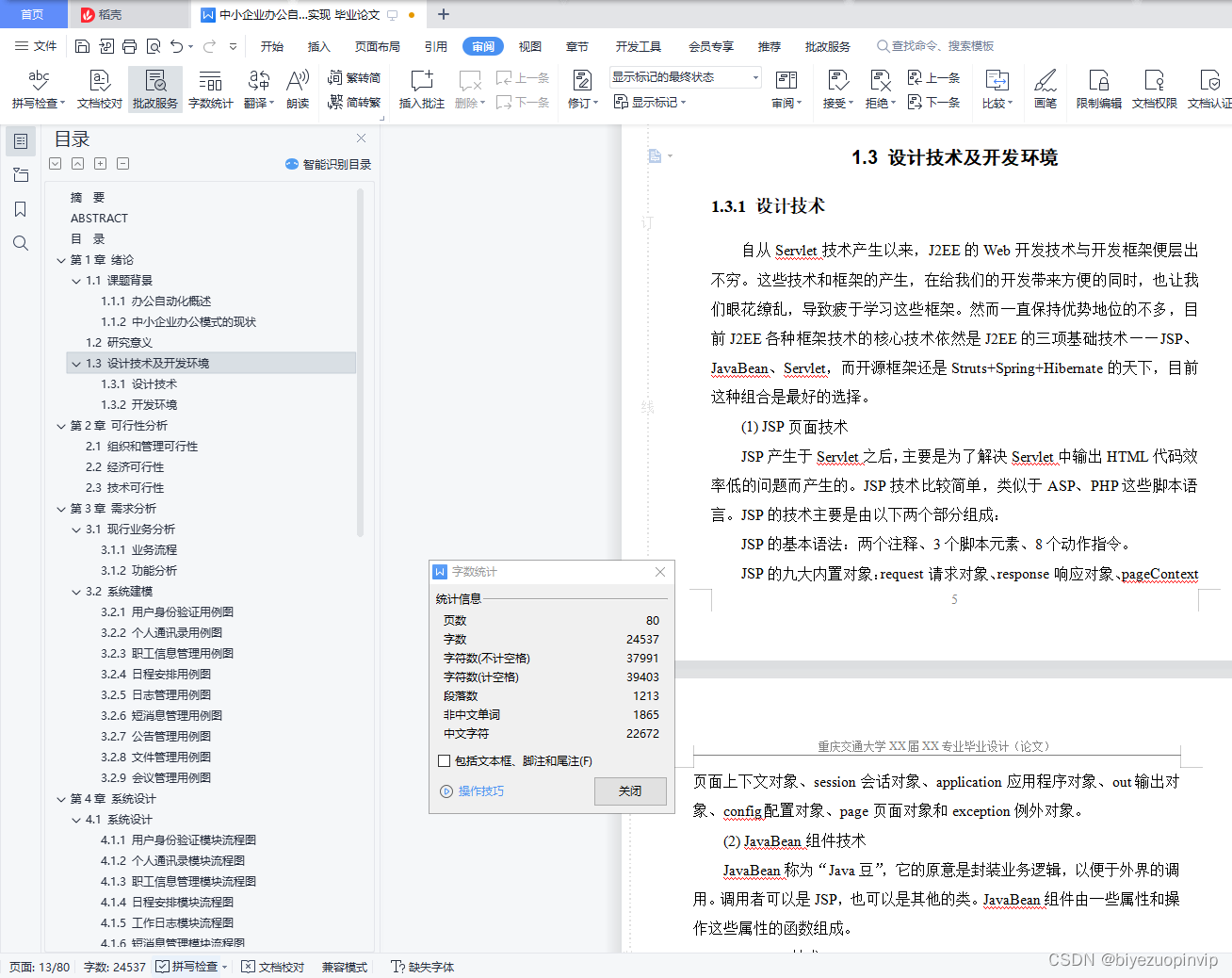Convert text with 繁转简

(x=354, y=78)
